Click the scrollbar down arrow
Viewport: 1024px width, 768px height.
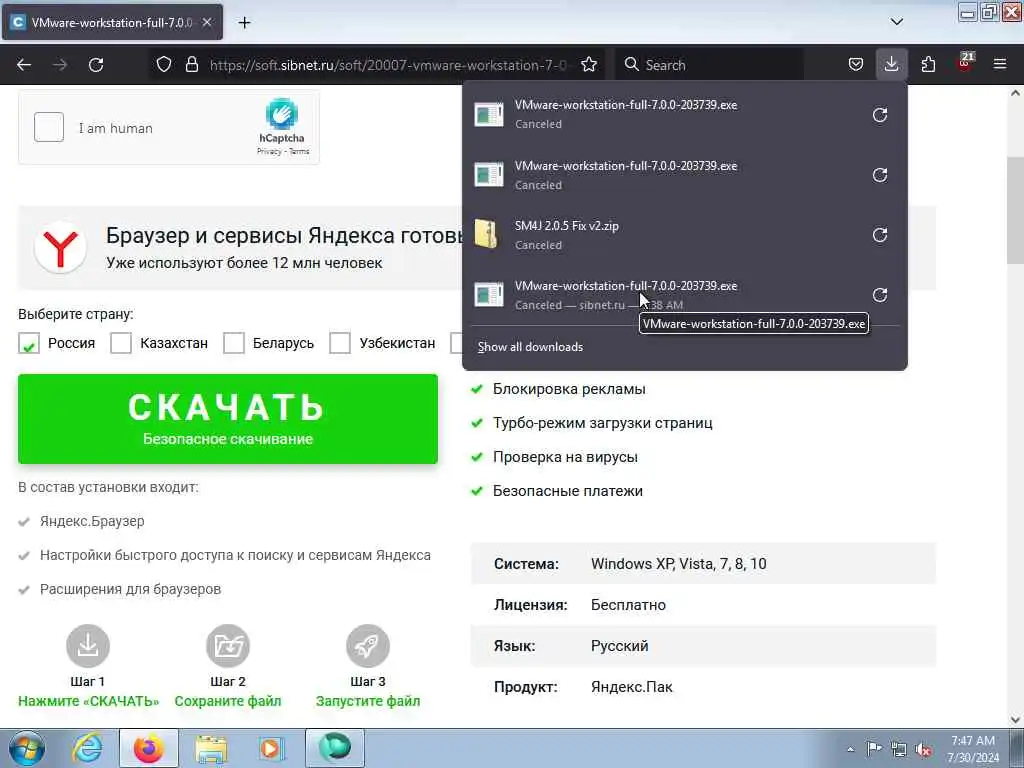1016,719
